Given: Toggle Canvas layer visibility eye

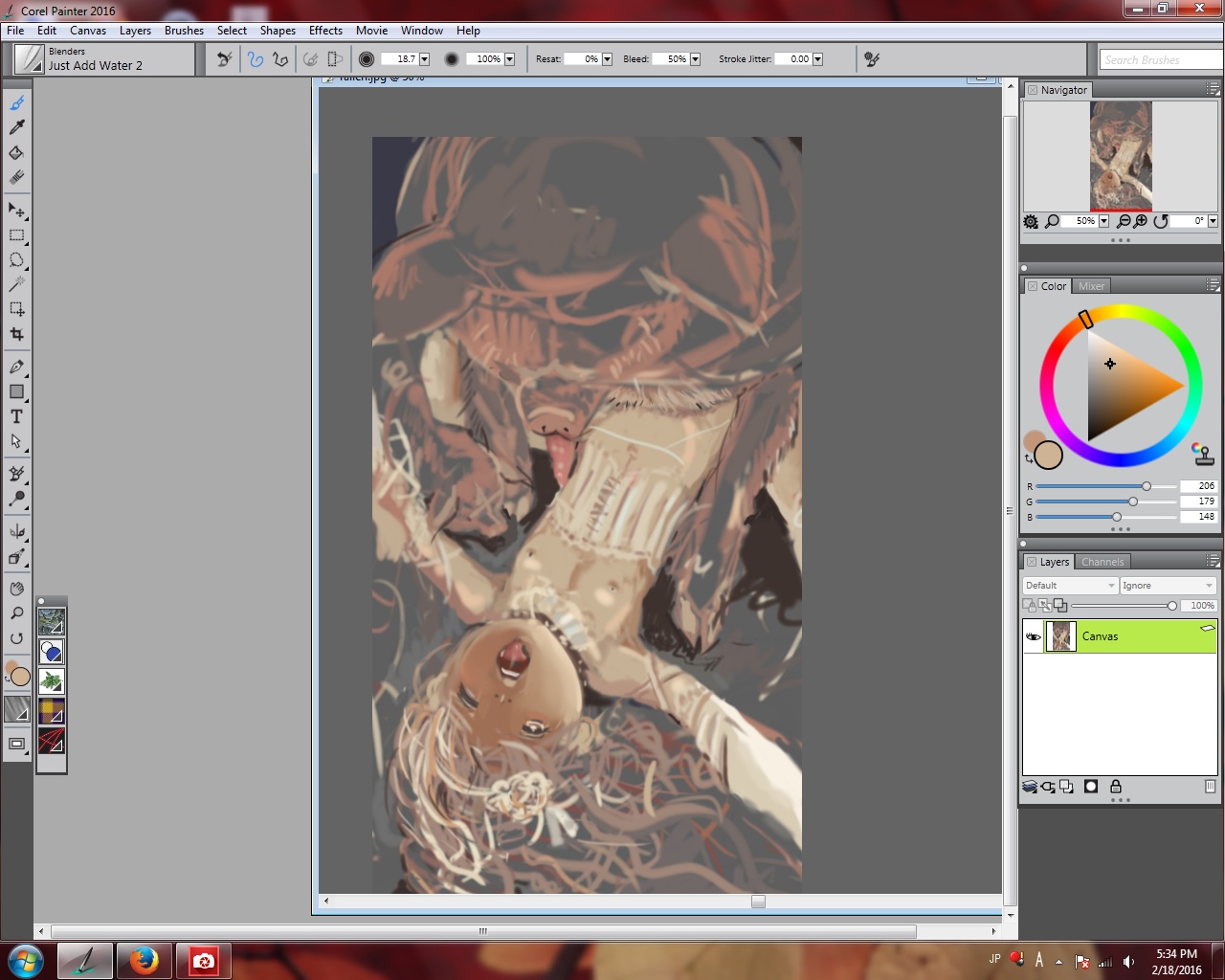Looking at the screenshot, I should (x=1034, y=636).
